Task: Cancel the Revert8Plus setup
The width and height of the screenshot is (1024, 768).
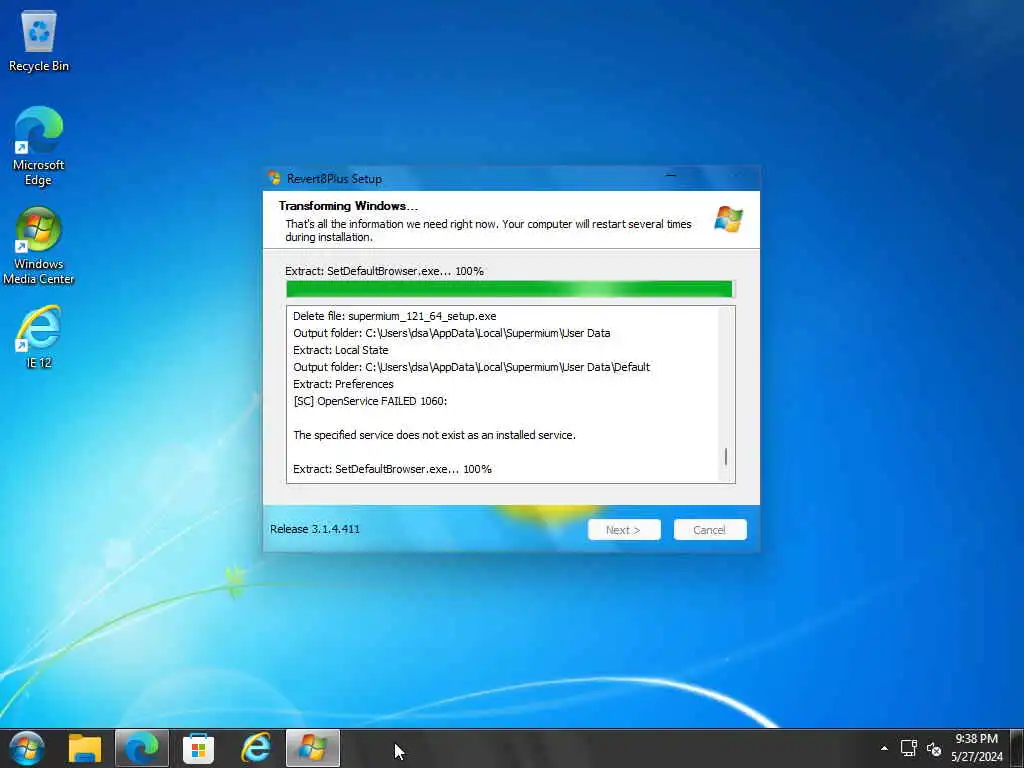Action: click(x=709, y=530)
